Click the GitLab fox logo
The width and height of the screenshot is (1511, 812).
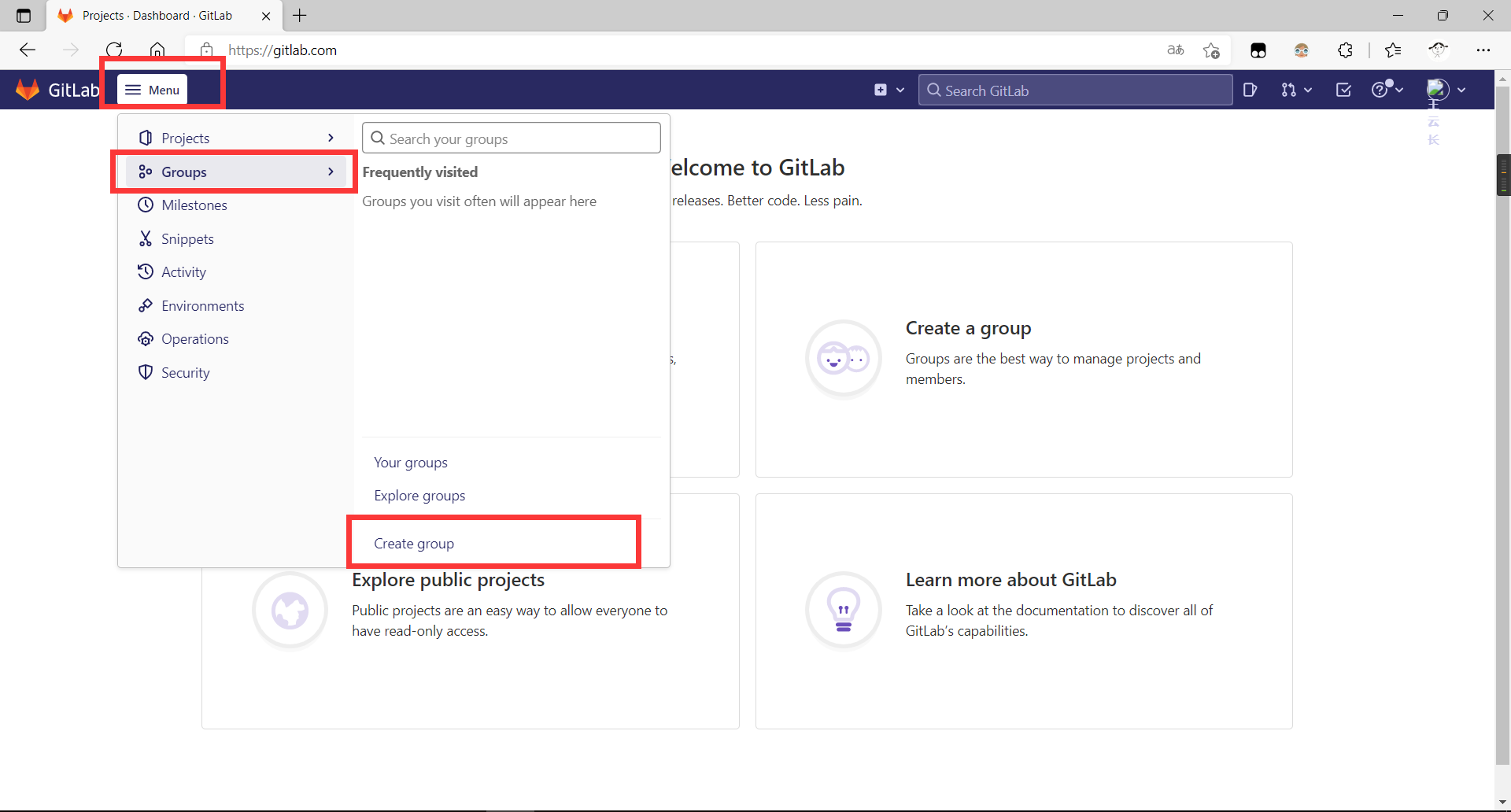coord(28,90)
